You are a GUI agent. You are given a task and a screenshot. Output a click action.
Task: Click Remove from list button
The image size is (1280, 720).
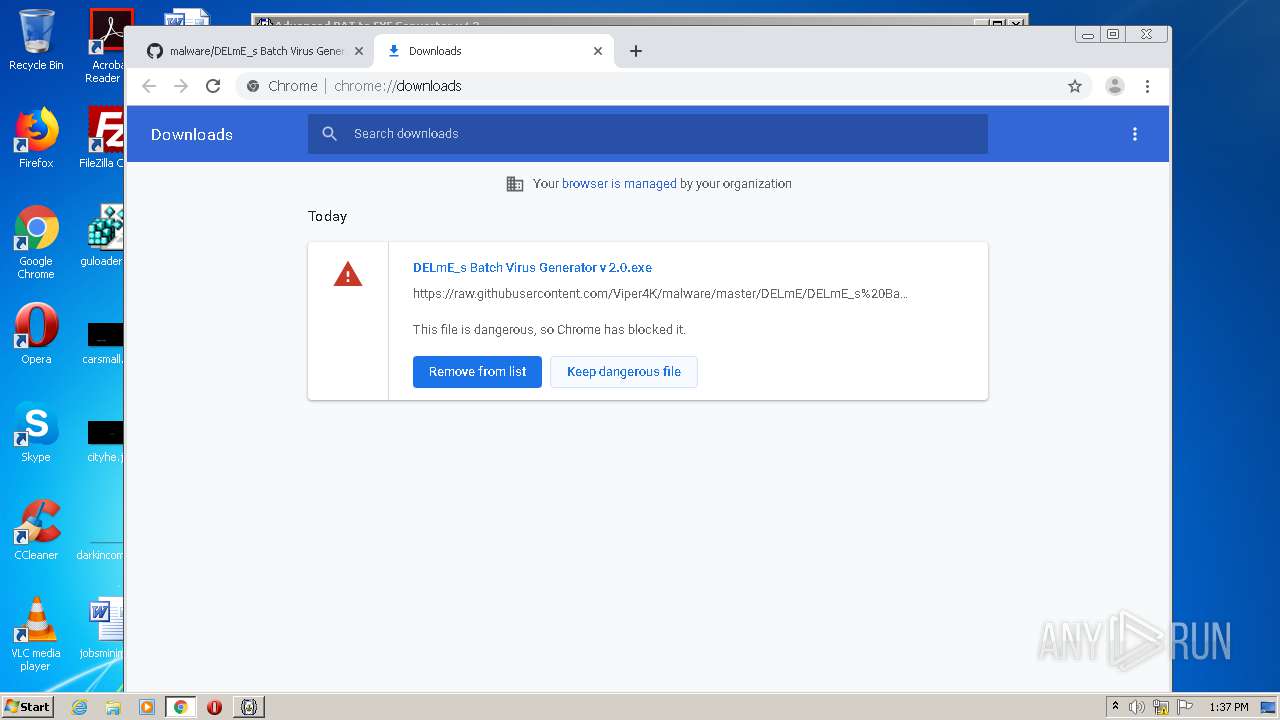[477, 372]
